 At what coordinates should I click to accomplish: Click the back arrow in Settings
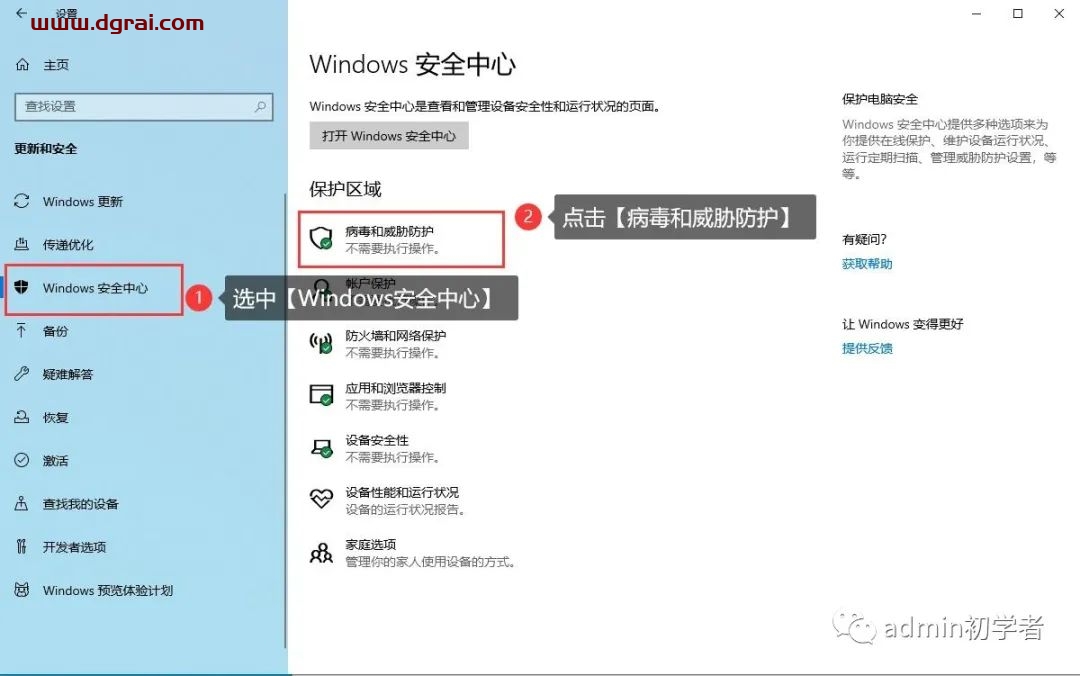[x=21, y=12]
